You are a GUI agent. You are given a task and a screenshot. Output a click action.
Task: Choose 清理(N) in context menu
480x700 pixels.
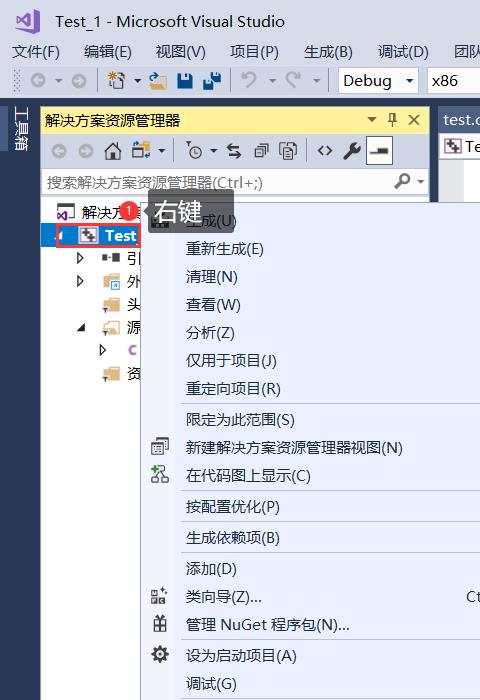(212, 277)
